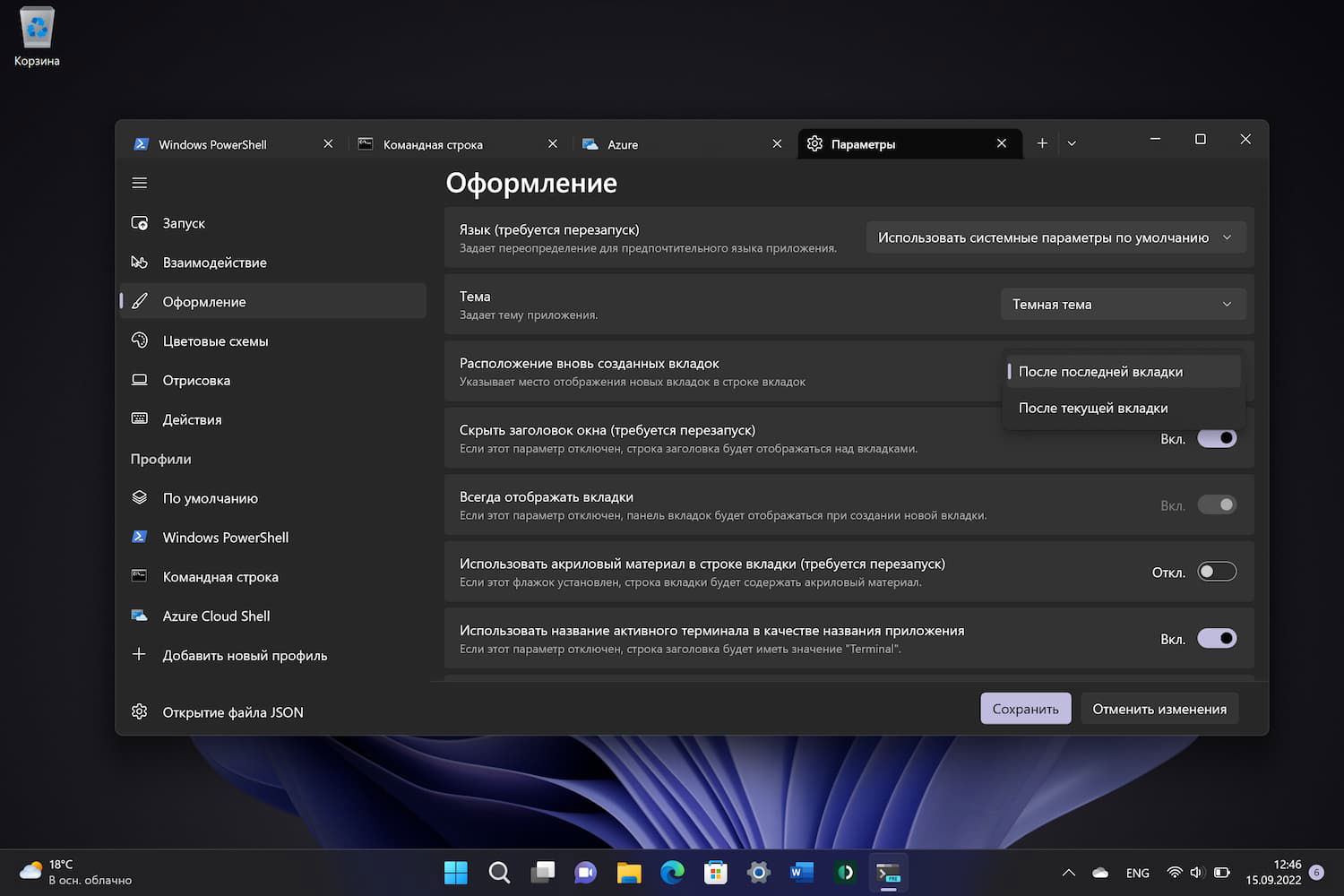Click Добавить новый профиль plus icon
This screenshot has height=896, width=1344.
[x=139, y=655]
